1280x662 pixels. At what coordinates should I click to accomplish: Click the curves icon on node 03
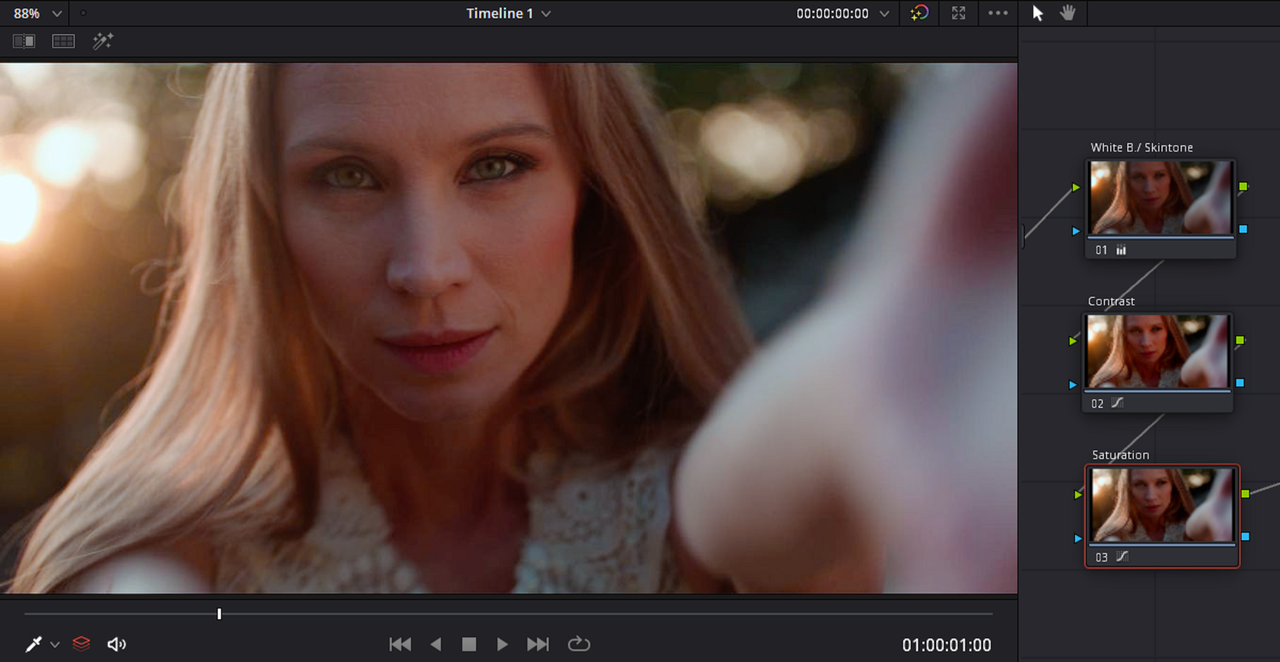[x=1122, y=557]
